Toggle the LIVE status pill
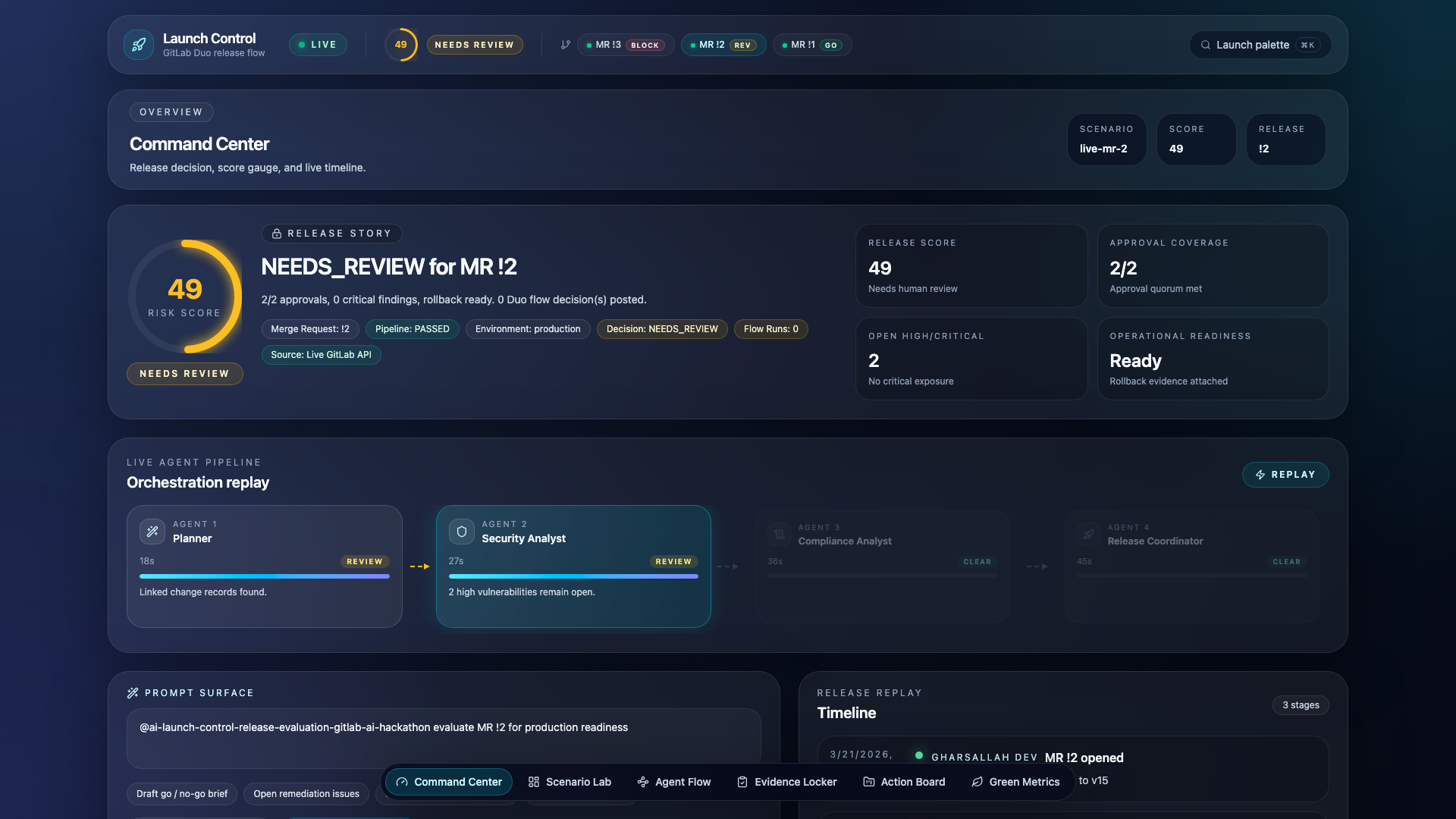Image resolution: width=1456 pixels, height=819 pixels. click(x=318, y=45)
